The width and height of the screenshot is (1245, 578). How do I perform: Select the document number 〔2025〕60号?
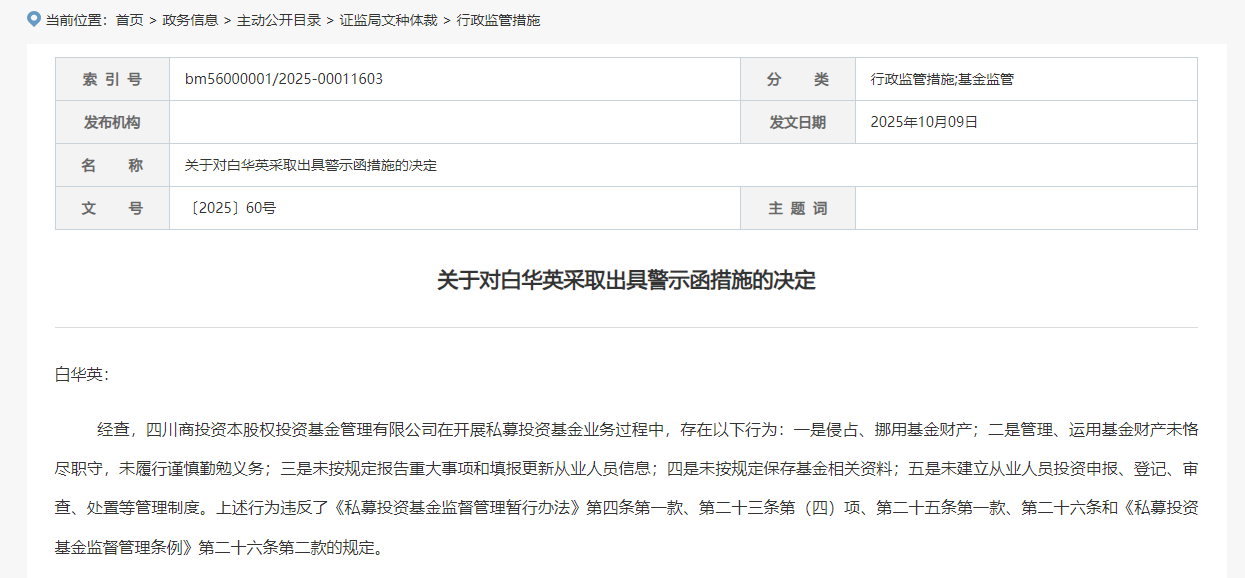click(231, 208)
